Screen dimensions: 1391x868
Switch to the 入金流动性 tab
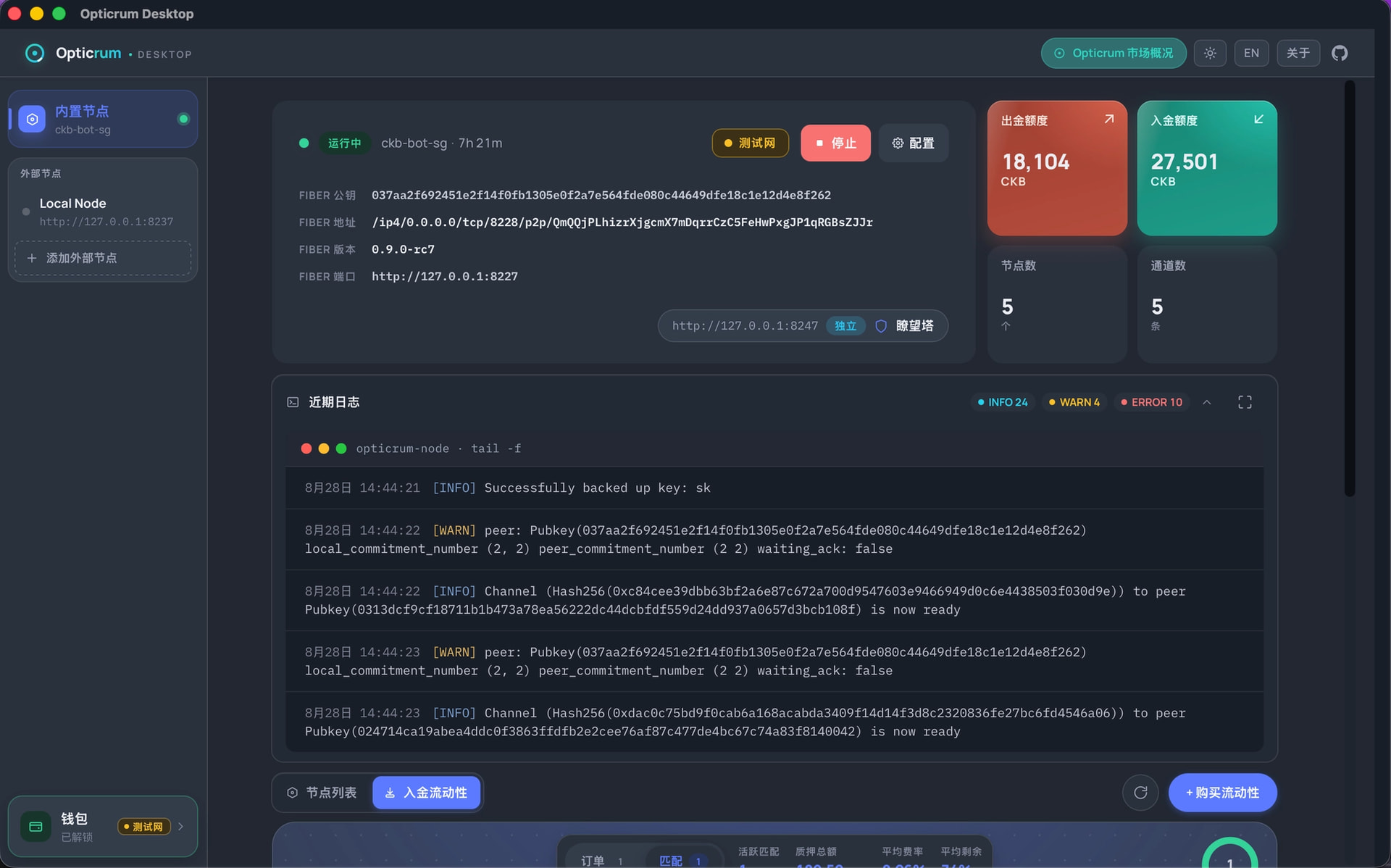click(x=426, y=793)
